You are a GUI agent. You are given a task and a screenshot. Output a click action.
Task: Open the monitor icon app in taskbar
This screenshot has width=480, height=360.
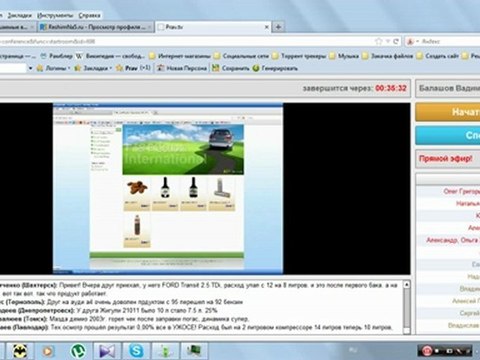click(194, 351)
